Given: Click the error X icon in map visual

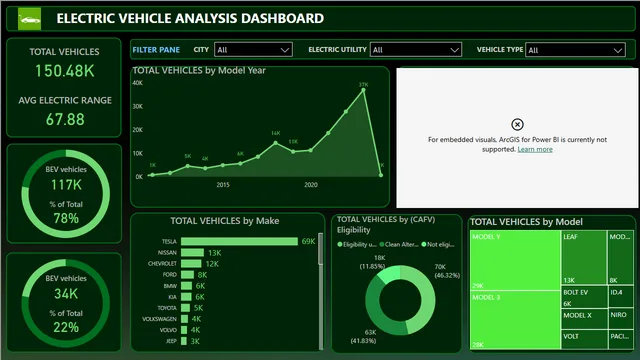Looking at the screenshot, I should [x=517, y=124].
